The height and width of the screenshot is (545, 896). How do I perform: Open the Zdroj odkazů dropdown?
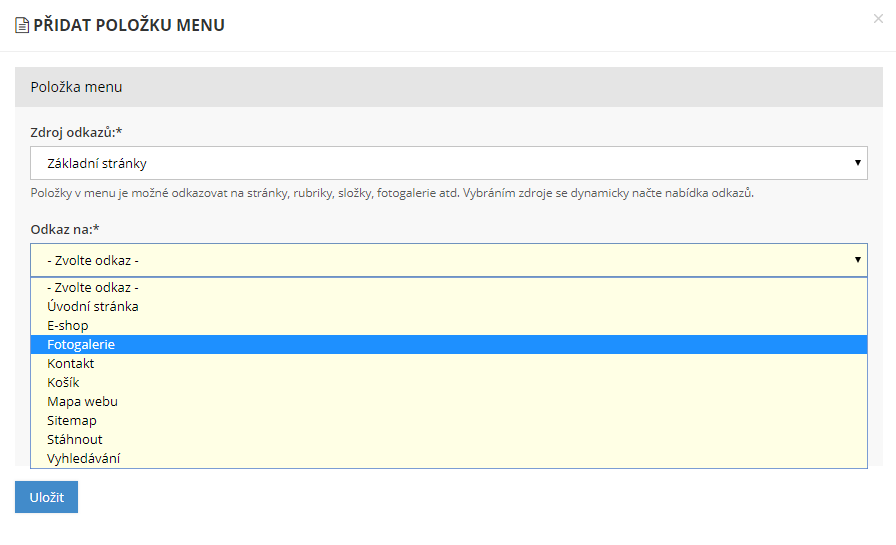click(x=448, y=163)
